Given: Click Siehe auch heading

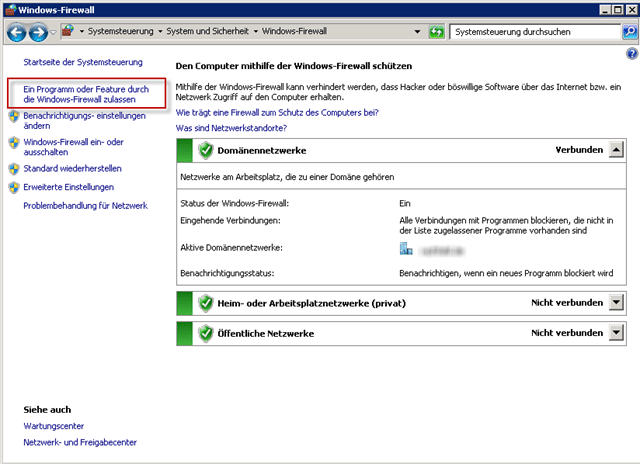Looking at the screenshot, I should click(47, 410).
